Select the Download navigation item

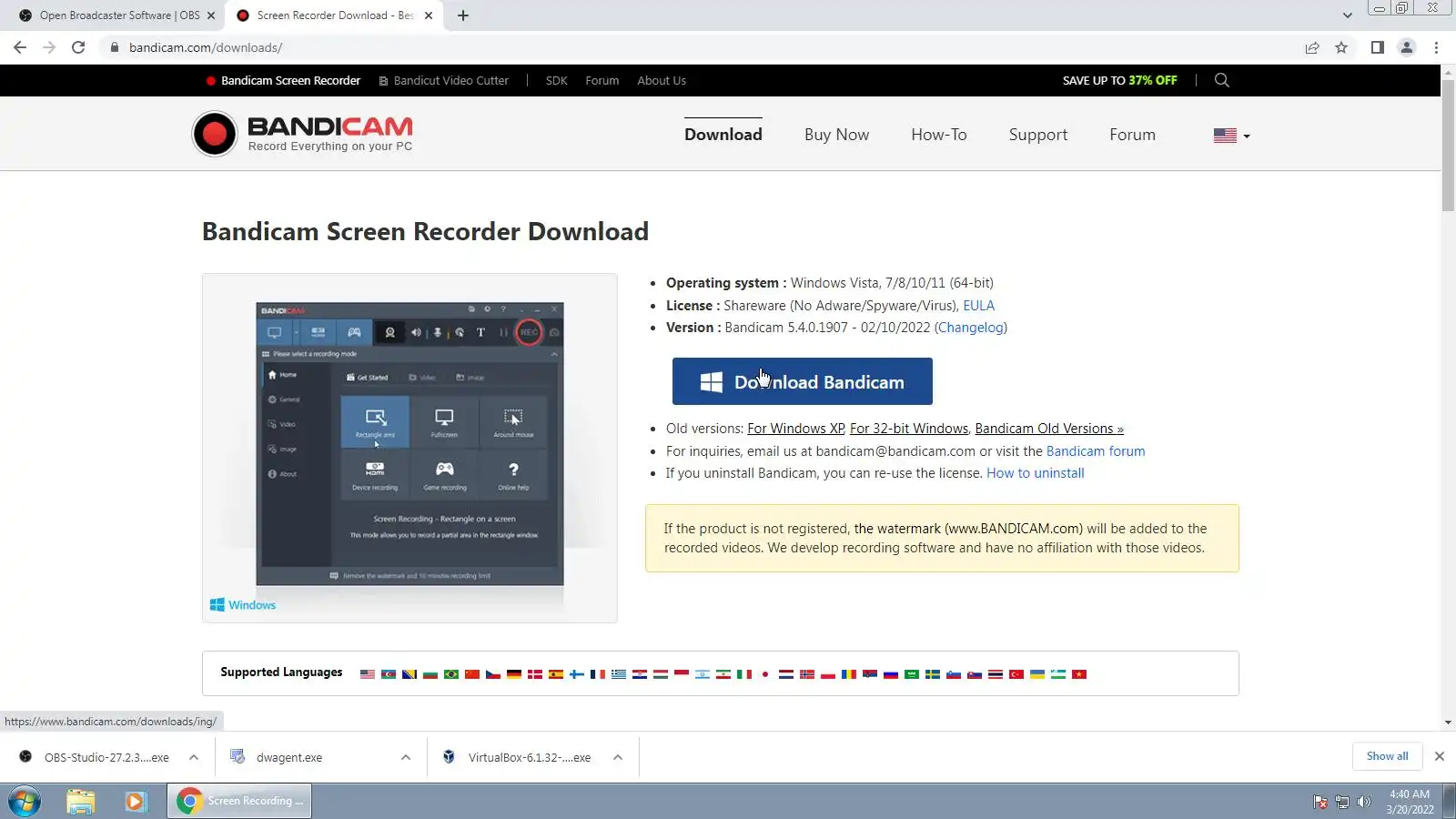(723, 135)
